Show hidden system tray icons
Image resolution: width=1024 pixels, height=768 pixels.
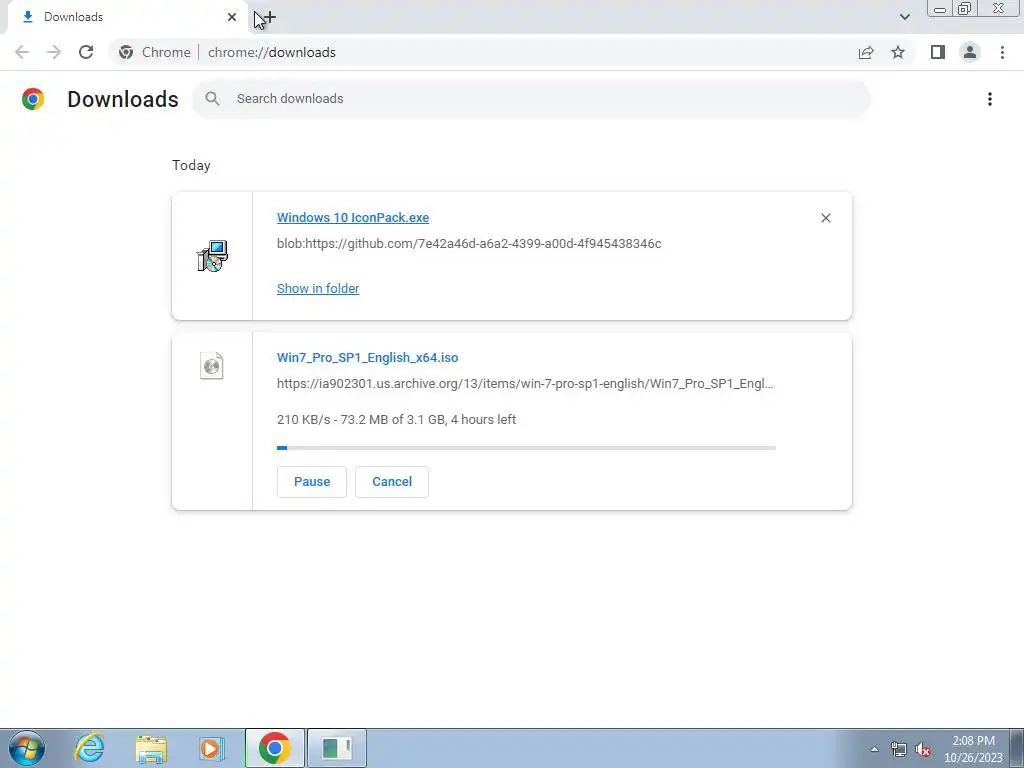click(x=874, y=749)
